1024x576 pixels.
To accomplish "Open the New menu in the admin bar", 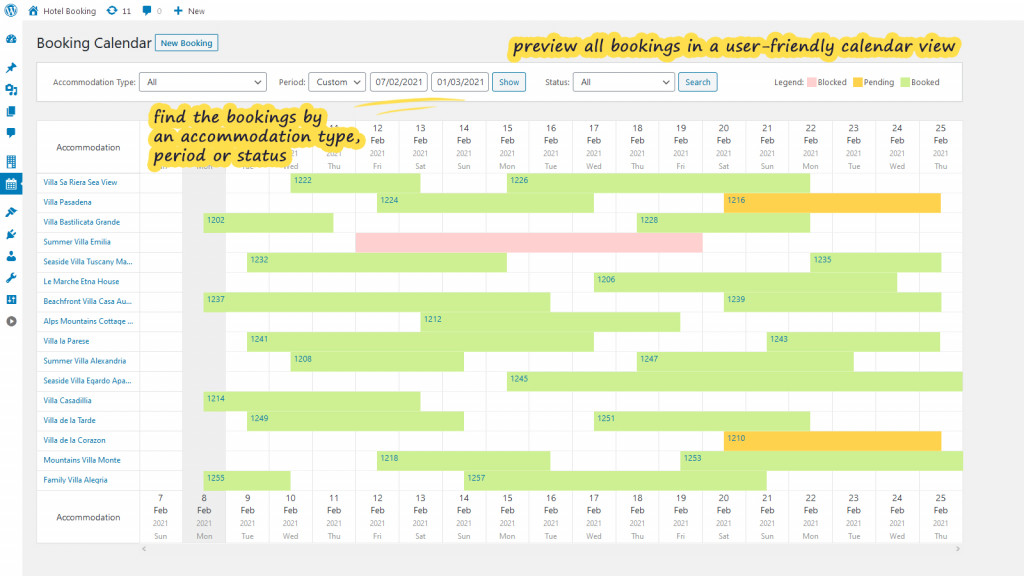I will click(x=183, y=10).
